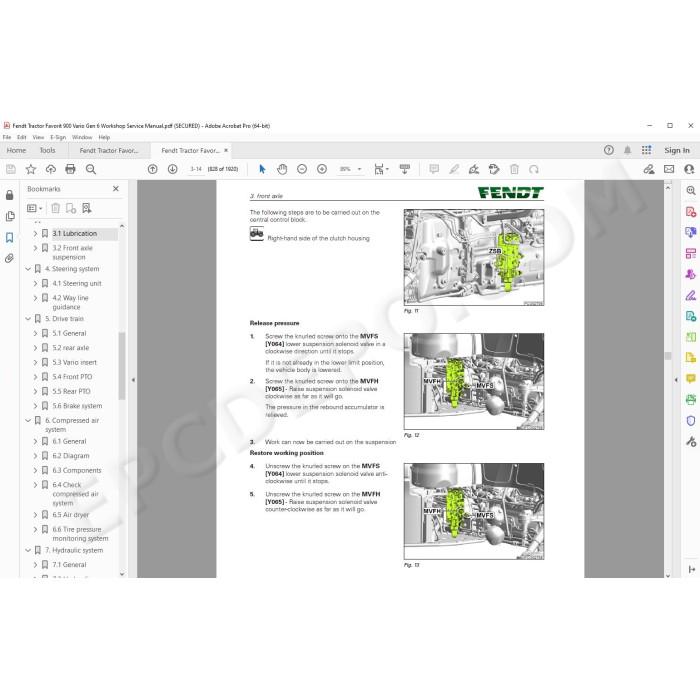Collapse the 5. Drive train bookmark
This screenshot has width=700, height=700.
coord(28,319)
